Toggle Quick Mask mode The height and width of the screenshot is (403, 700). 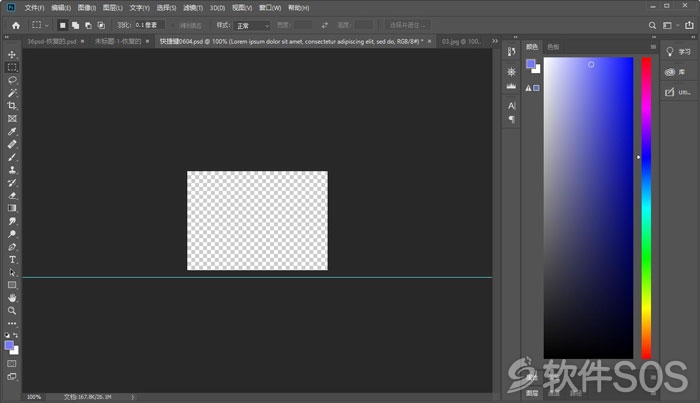pyautogui.click(x=12, y=364)
